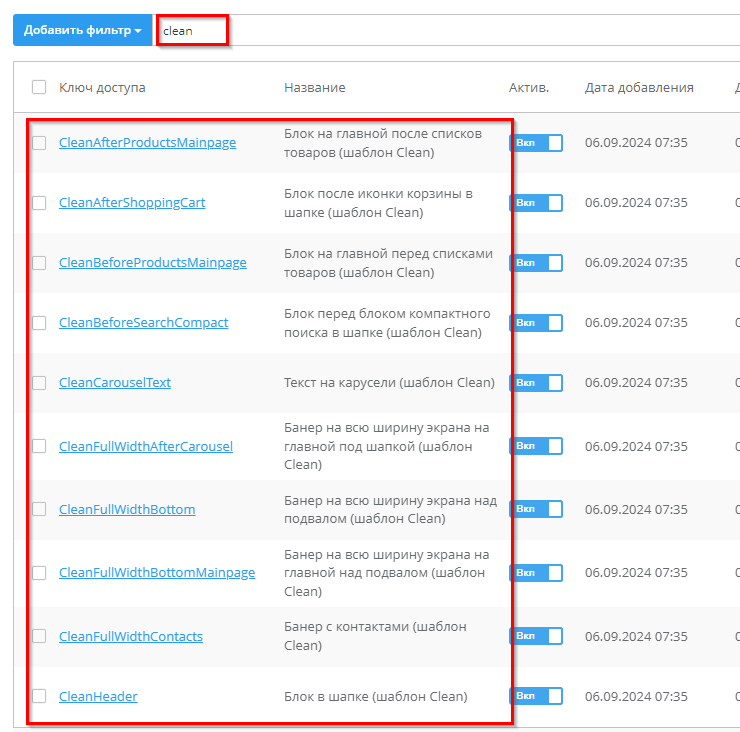This screenshot has height=732, width=740.
Task: Switch off the CleanFullWidthContacts active toggle
Action: coord(536,636)
